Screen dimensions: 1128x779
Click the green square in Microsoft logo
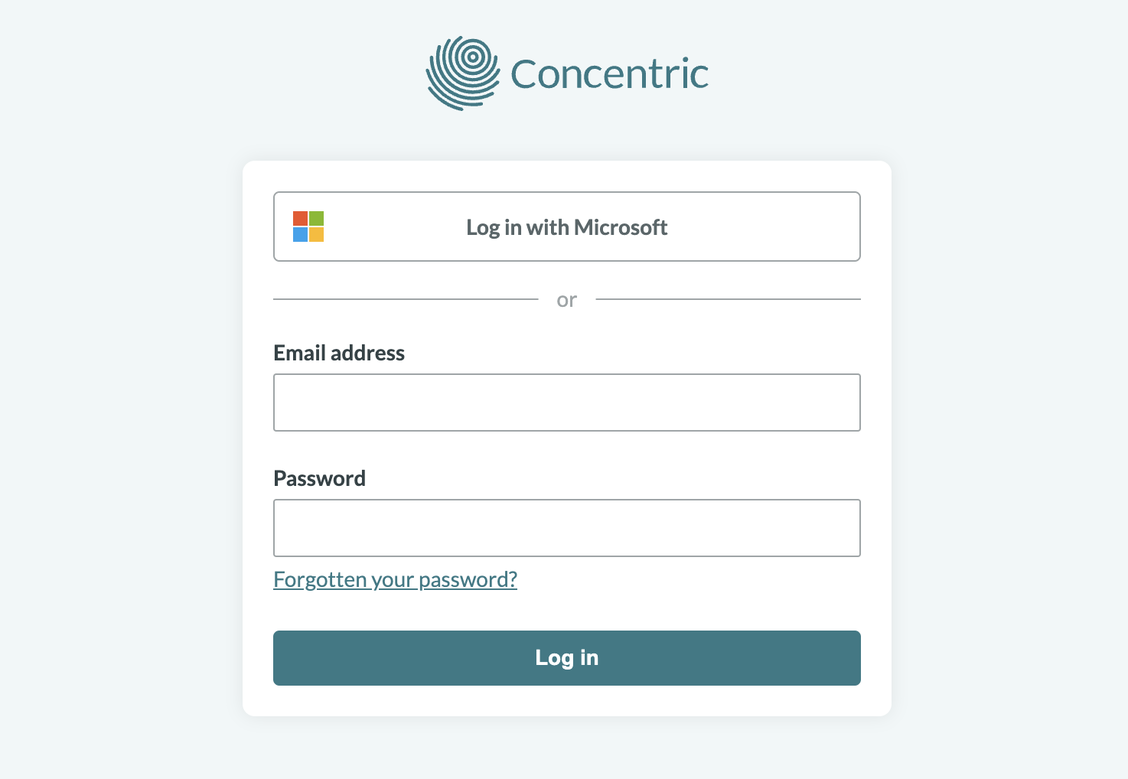[x=316, y=219]
